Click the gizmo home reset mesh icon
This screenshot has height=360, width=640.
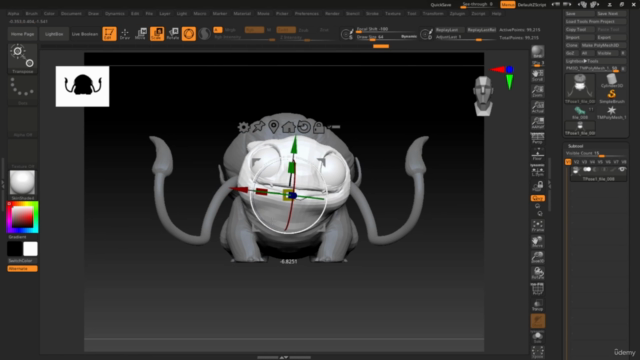pos(289,127)
